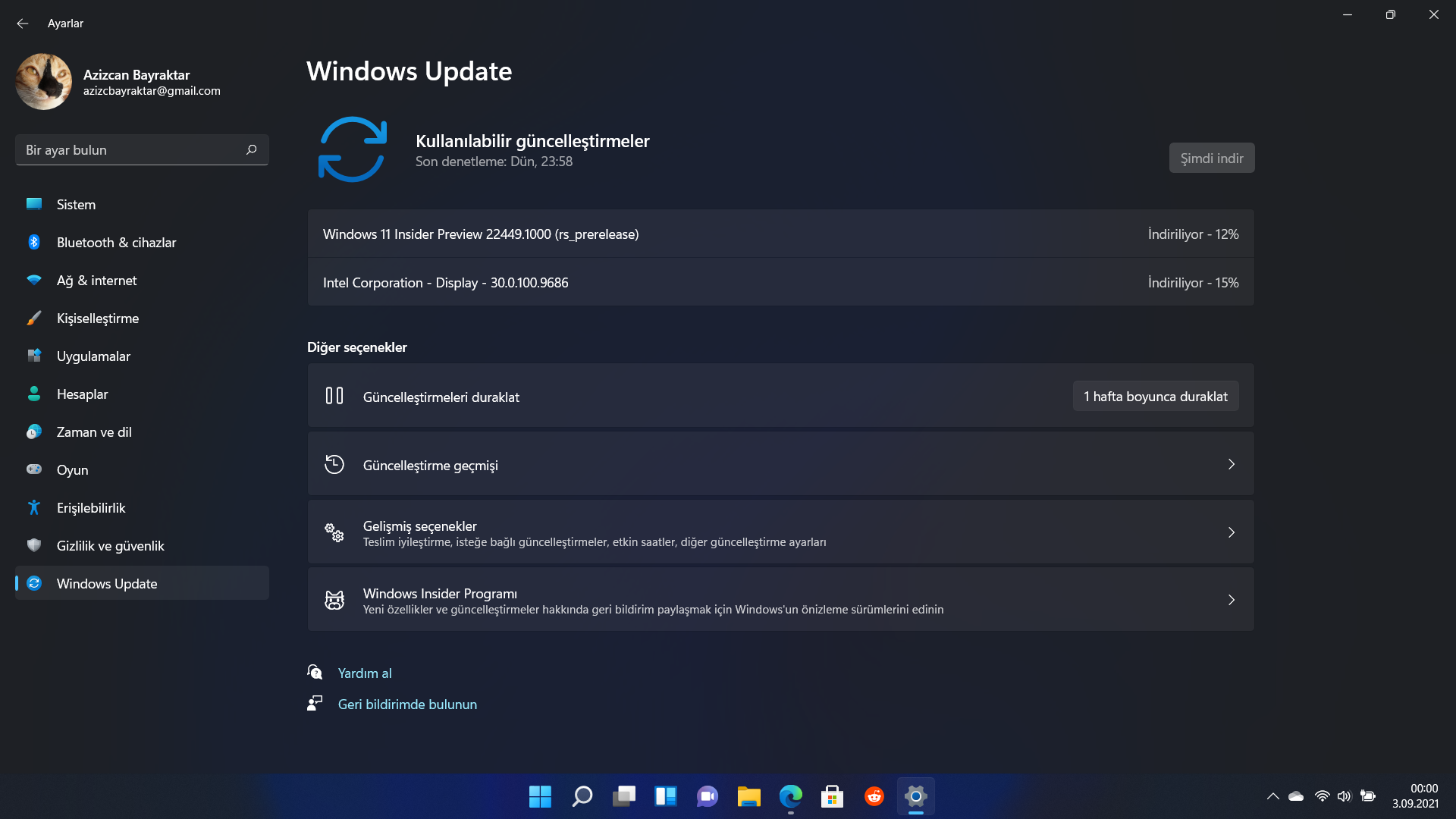Go to Kişiselleştirme settings page

[x=97, y=318]
